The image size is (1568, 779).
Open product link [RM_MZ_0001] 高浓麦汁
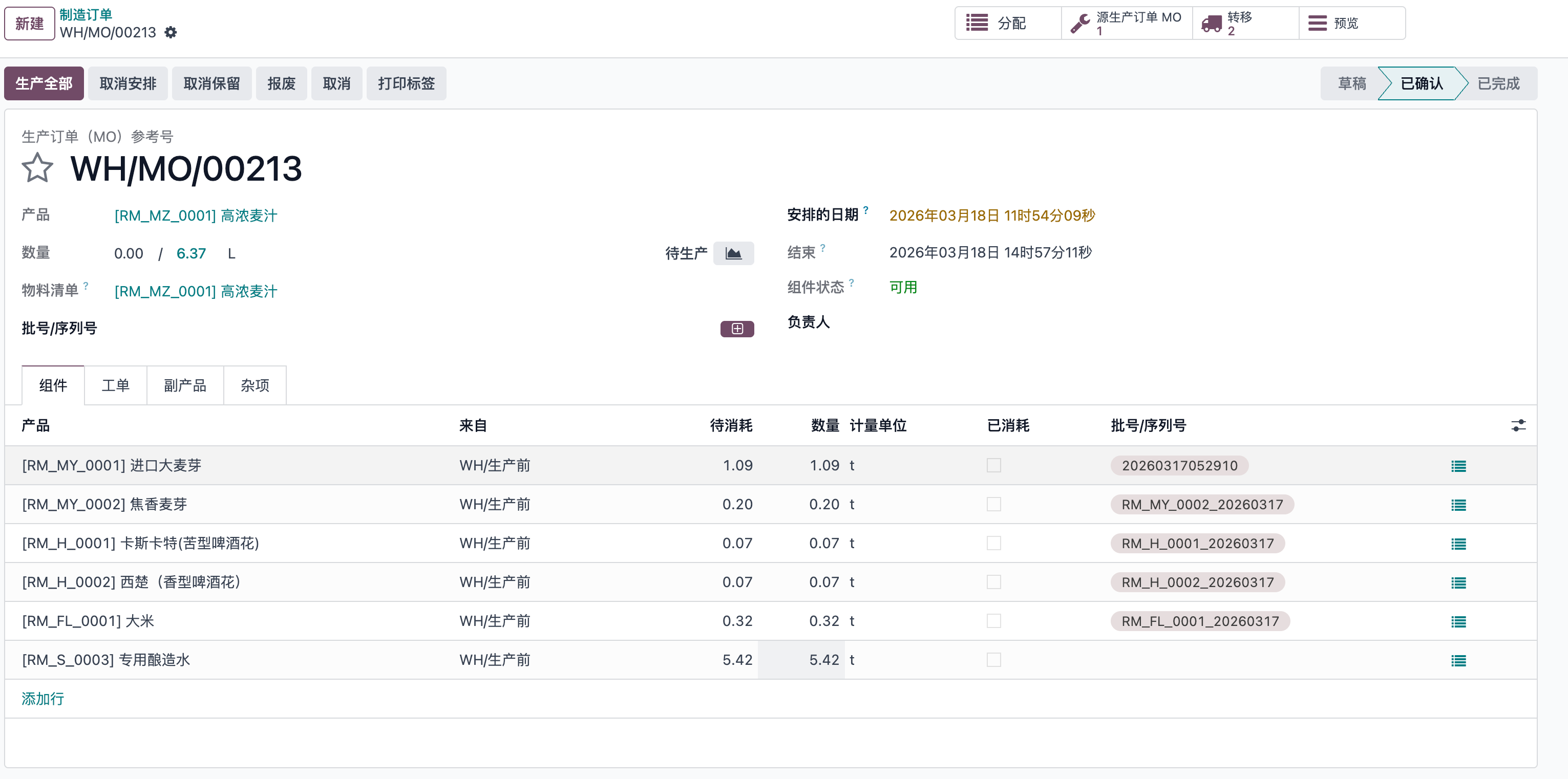pyautogui.click(x=196, y=215)
